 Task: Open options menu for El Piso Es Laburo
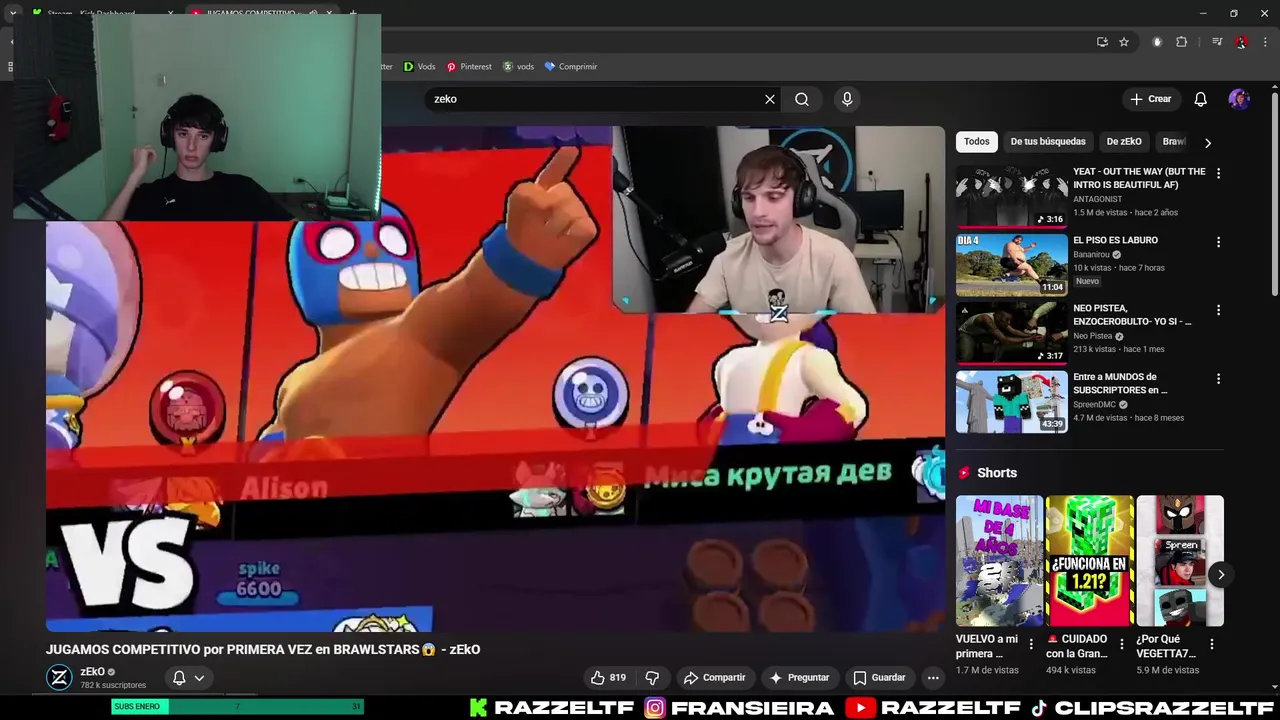coord(1218,242)
